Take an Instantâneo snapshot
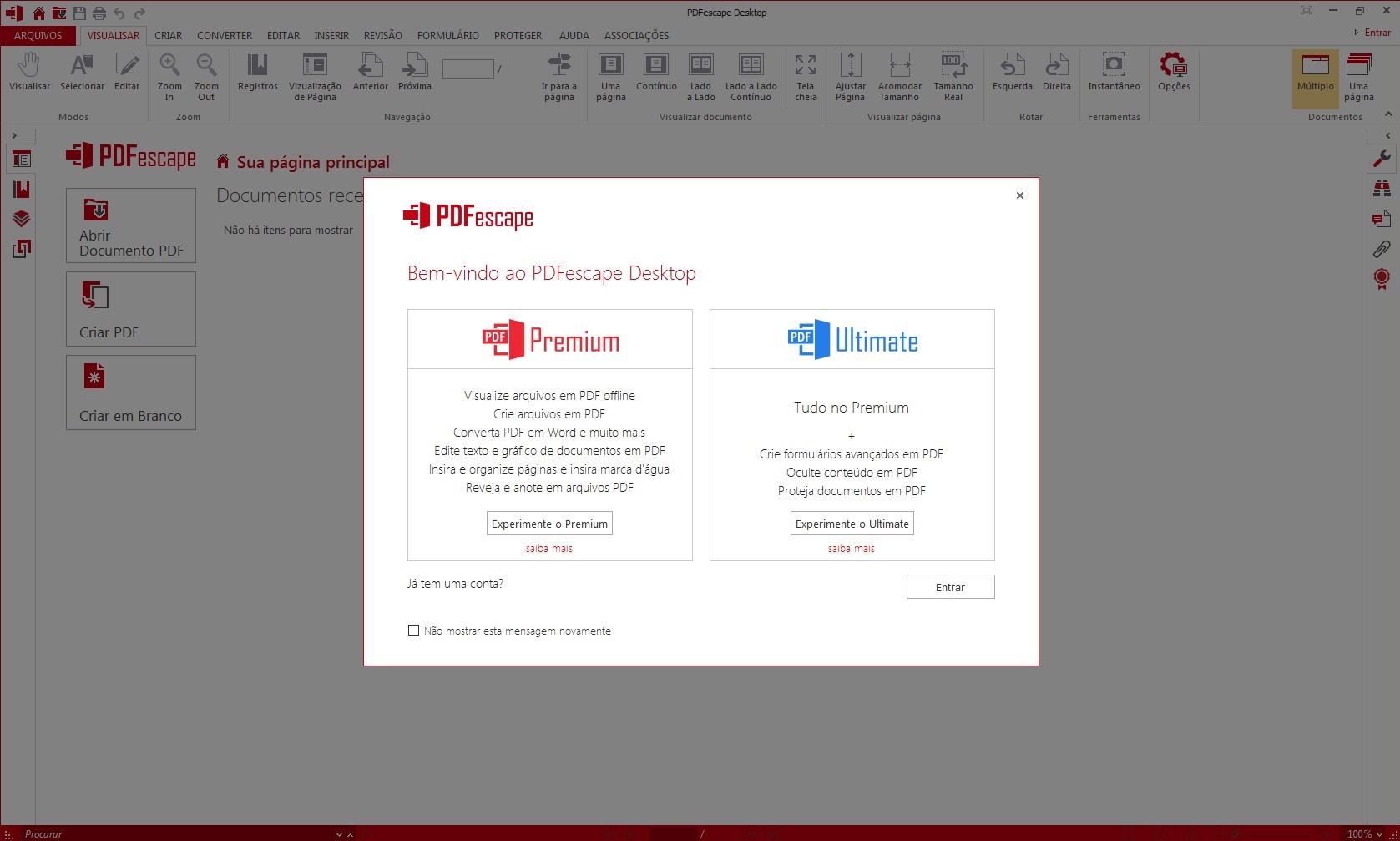Screen dimensions: 1400x841 pos(1114,73)
